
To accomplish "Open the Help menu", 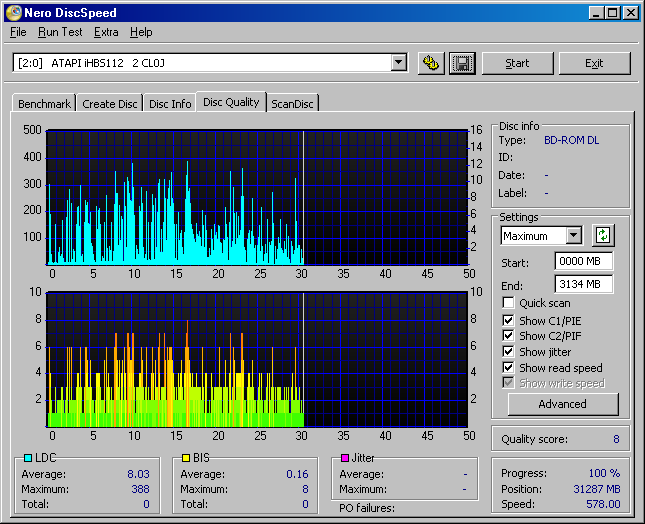I will pyautogui.click(x=141, y=32).
